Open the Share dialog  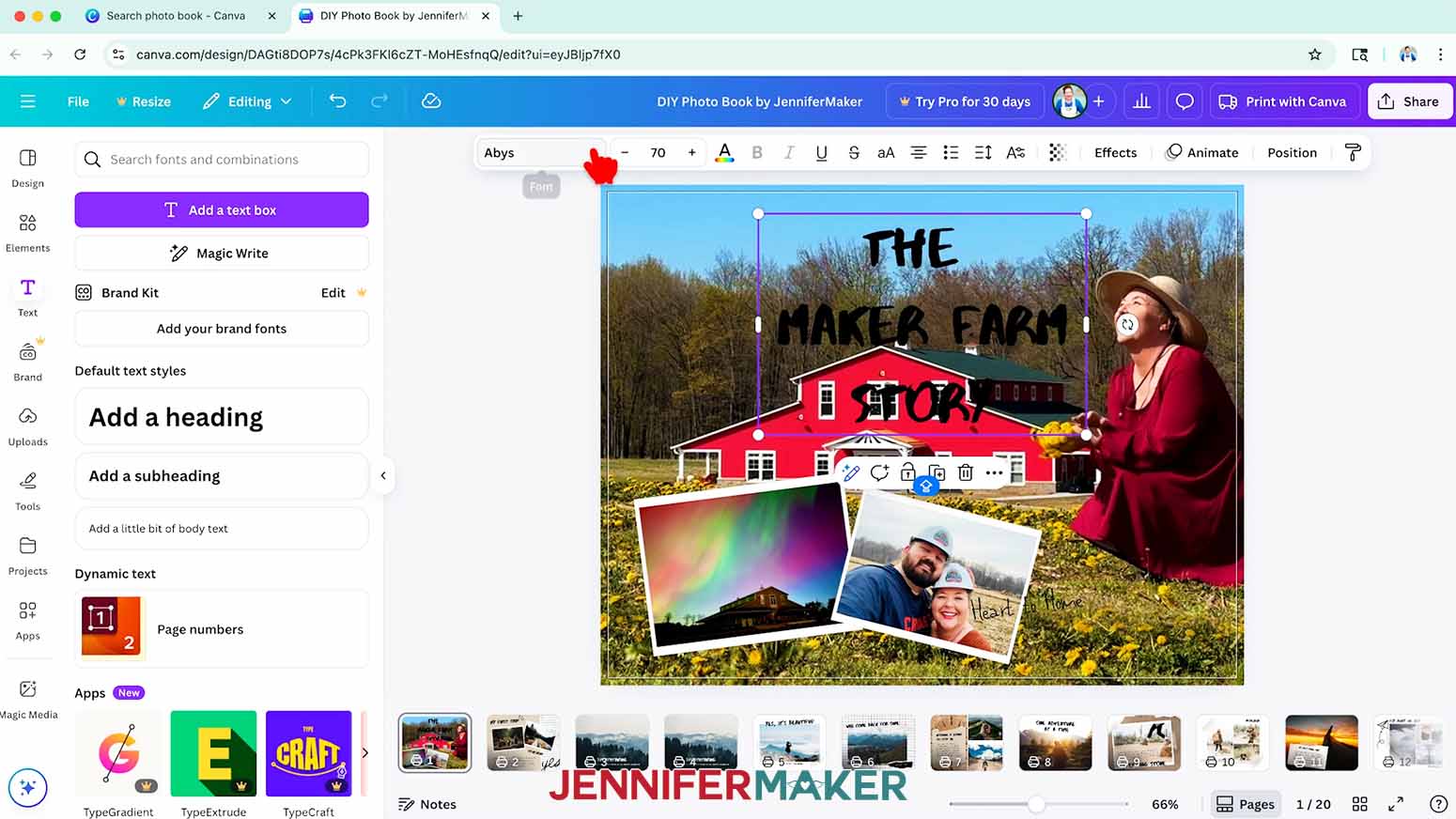coord(1409,101)
